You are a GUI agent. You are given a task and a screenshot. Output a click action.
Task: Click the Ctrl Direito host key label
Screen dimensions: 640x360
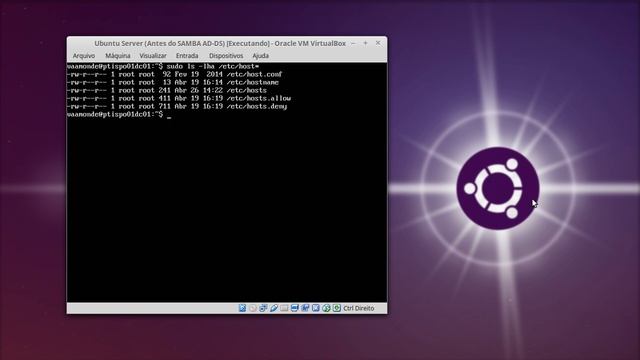[x=358, y=308]
